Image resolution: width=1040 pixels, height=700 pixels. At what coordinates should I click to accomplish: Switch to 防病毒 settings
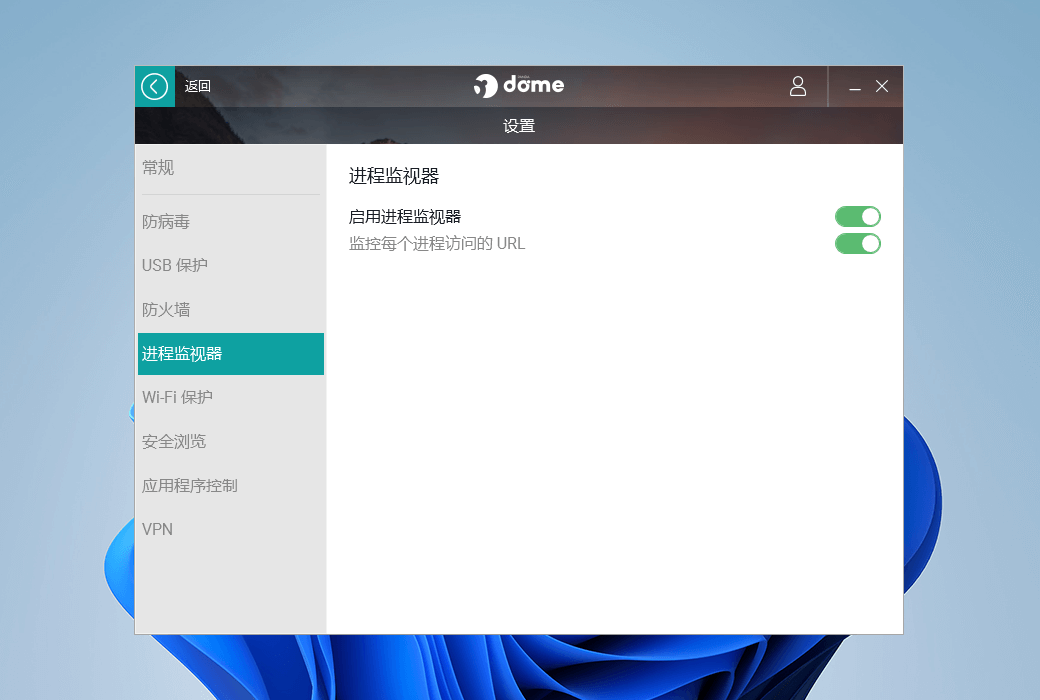166,222
